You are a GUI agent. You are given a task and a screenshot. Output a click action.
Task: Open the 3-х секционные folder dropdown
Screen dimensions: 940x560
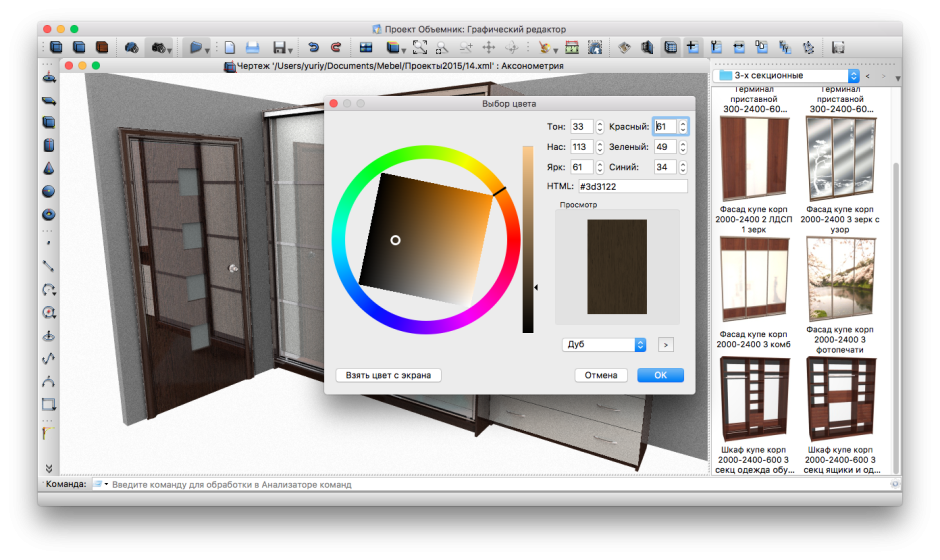[x=787, y=75]
